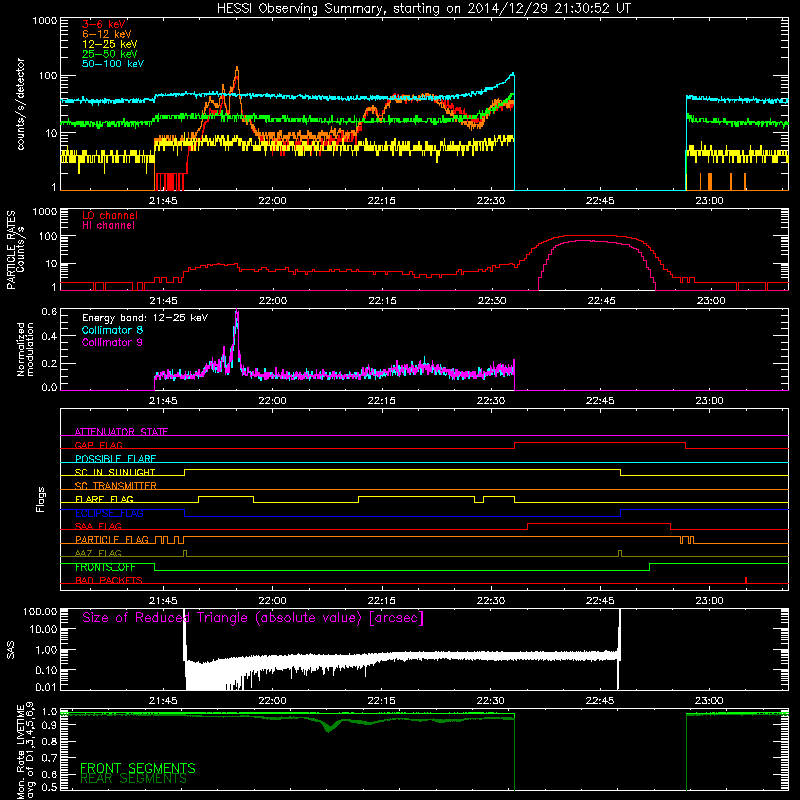Click the 'Size of Reduced Triangle' caption
800x800 pixels.
tap(253, 618)
